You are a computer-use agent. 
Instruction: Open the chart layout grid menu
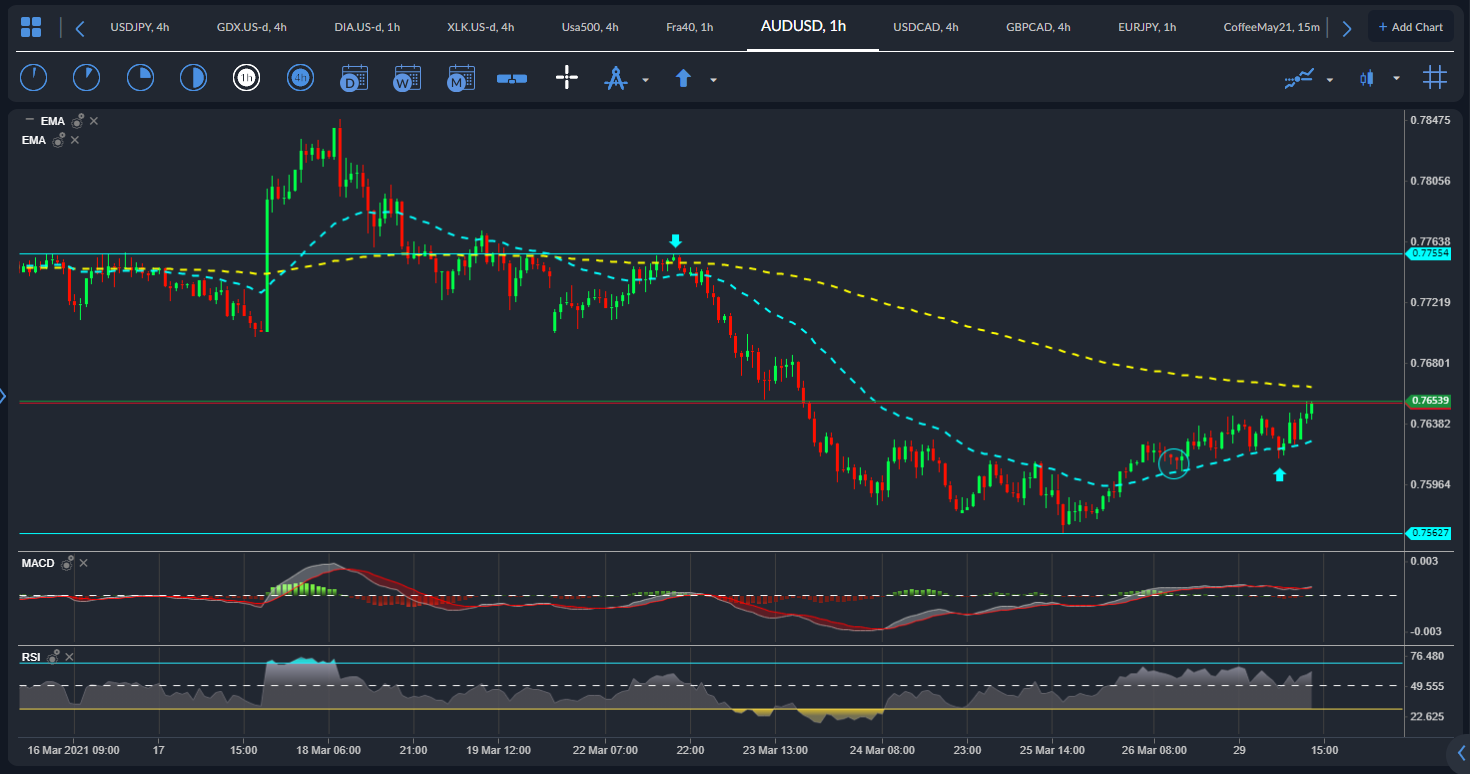pos(31,27)
